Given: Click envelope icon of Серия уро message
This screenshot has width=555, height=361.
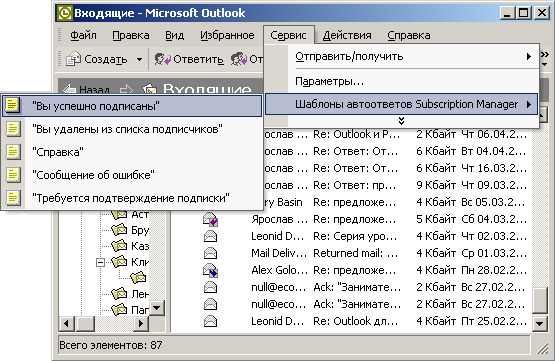Looking at the screenshot, I should pyautogui.click(x=210, y=236).
